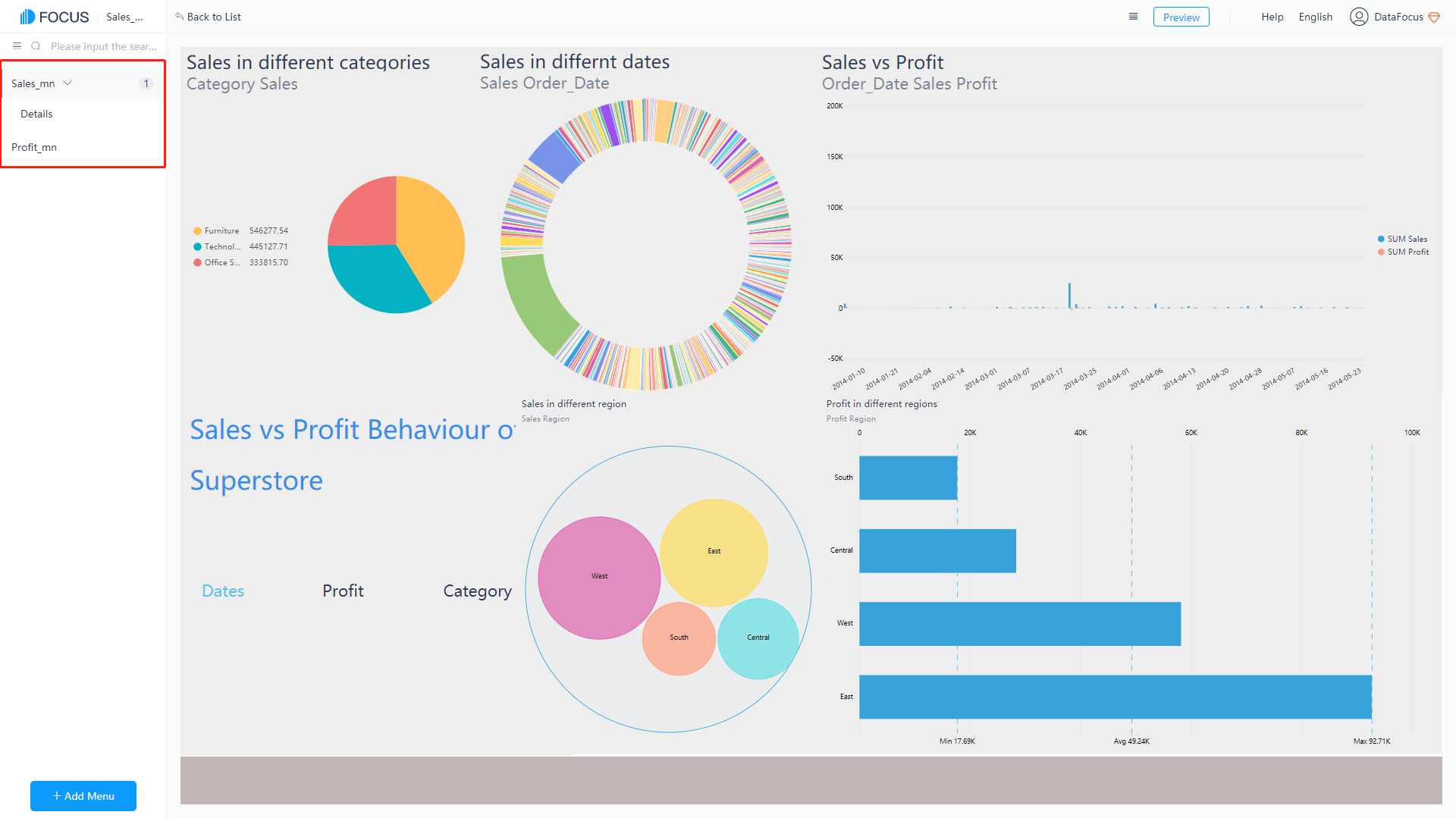
Task: Click the Category navigation label
Action: [478, 591]
